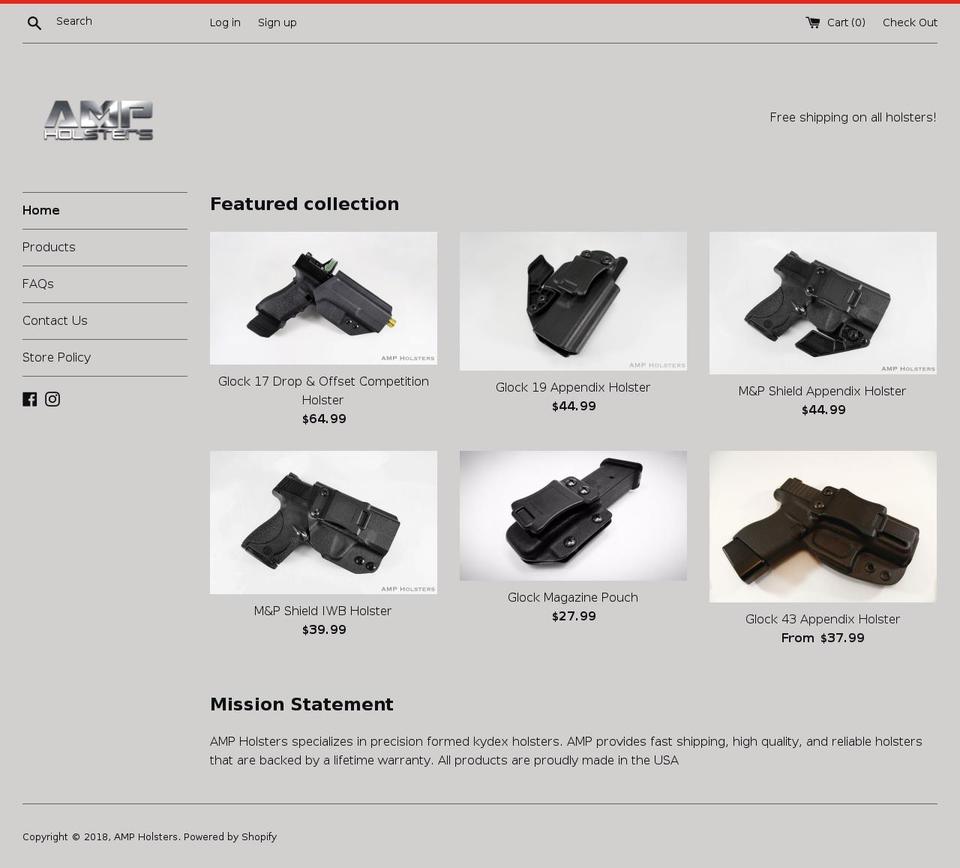This screenshot has width=960, height=868.
Task: Open M&P Shield Appendix Holster image
Action: click(x=823, y=303)
